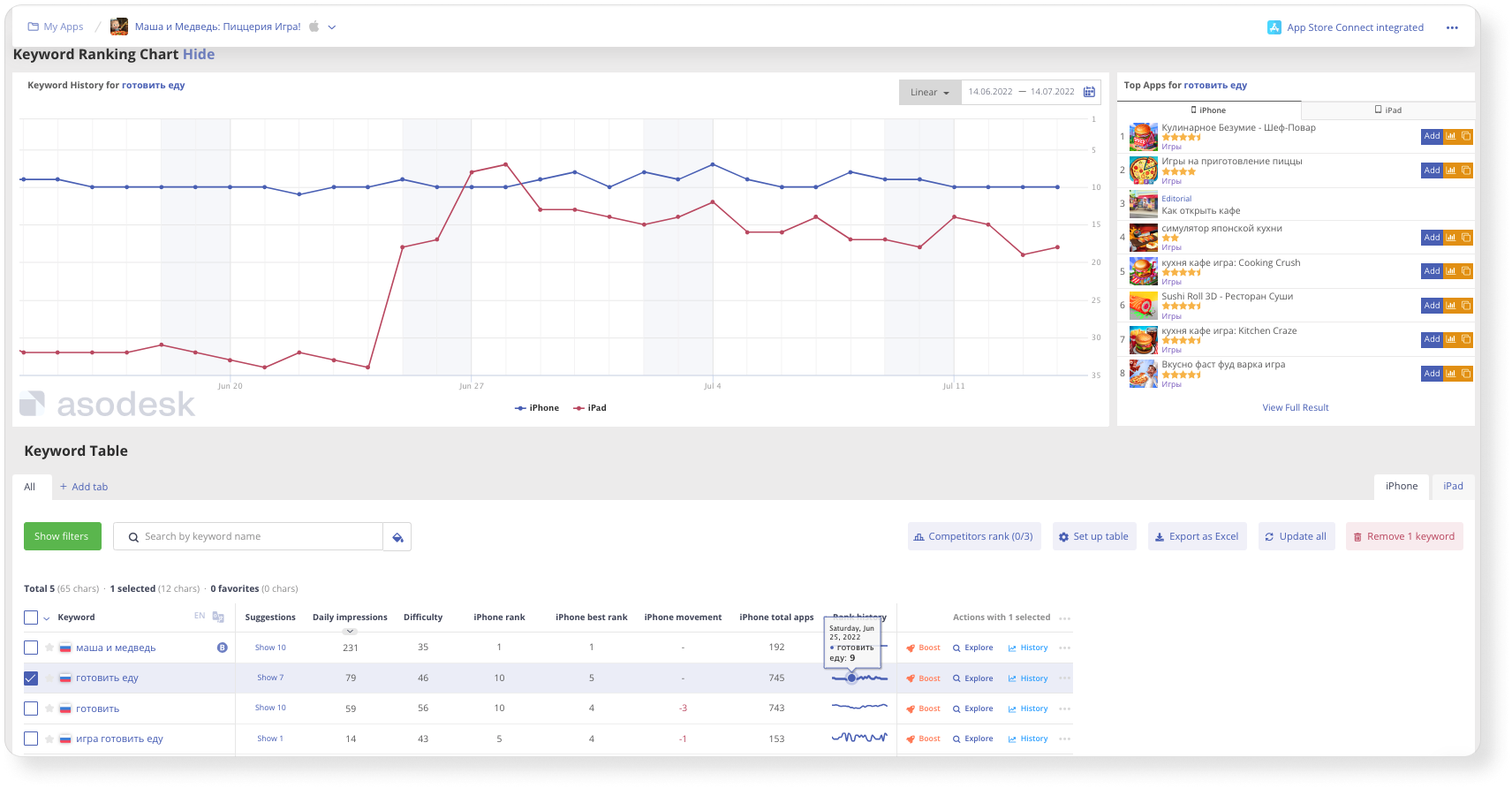Click copy icon for симулятор японской кухни

pos(1466,237)
